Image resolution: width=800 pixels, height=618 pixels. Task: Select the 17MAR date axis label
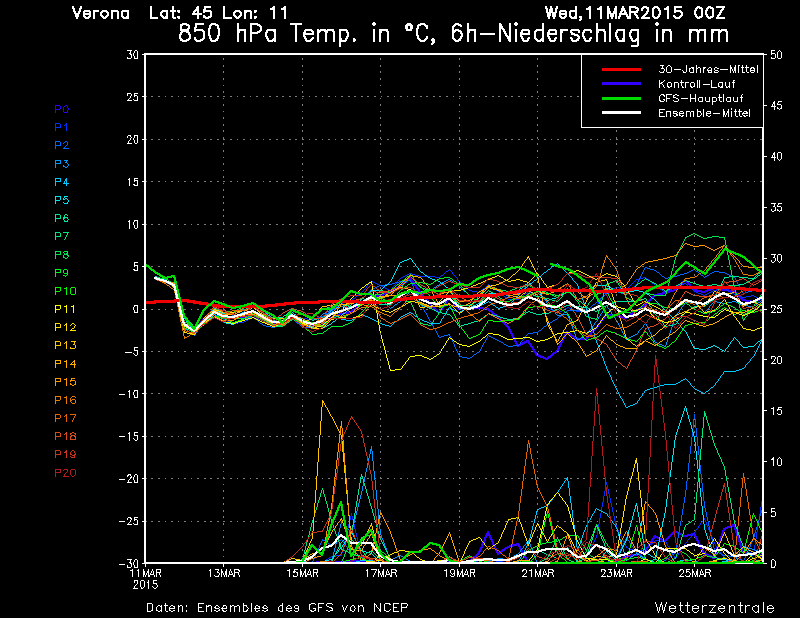tap(380, 573)
